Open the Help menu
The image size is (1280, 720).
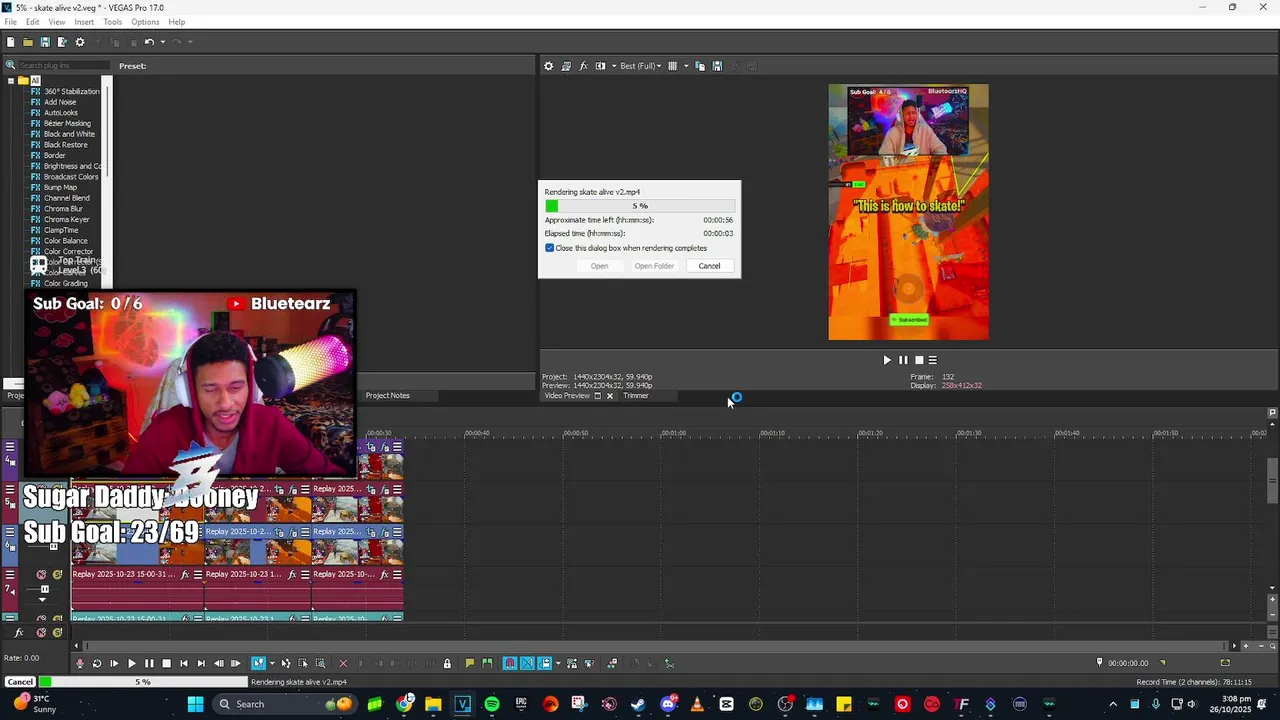(x=177, y=22)
